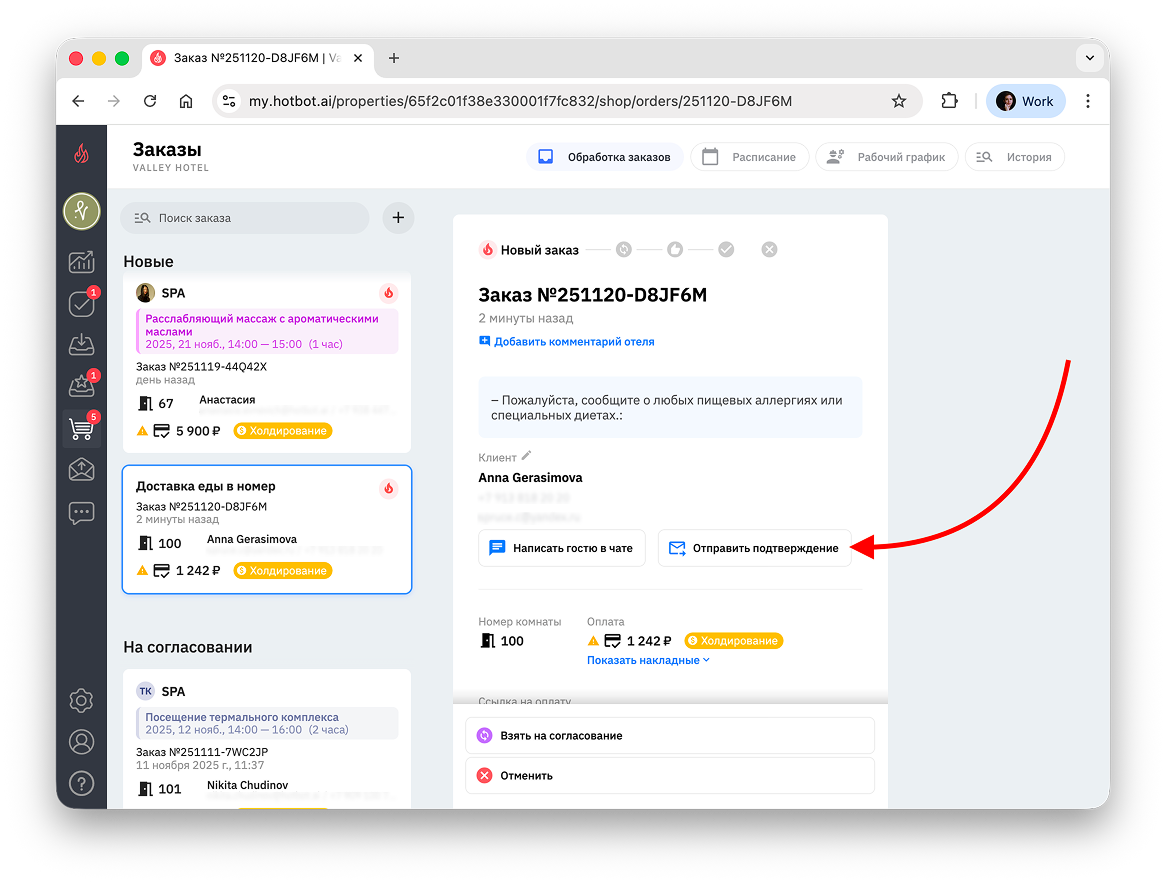The width and height of the screenshot is (1166, 883).
Task: Click 'Отправить подтверждение' button
Action: [754, 548]
